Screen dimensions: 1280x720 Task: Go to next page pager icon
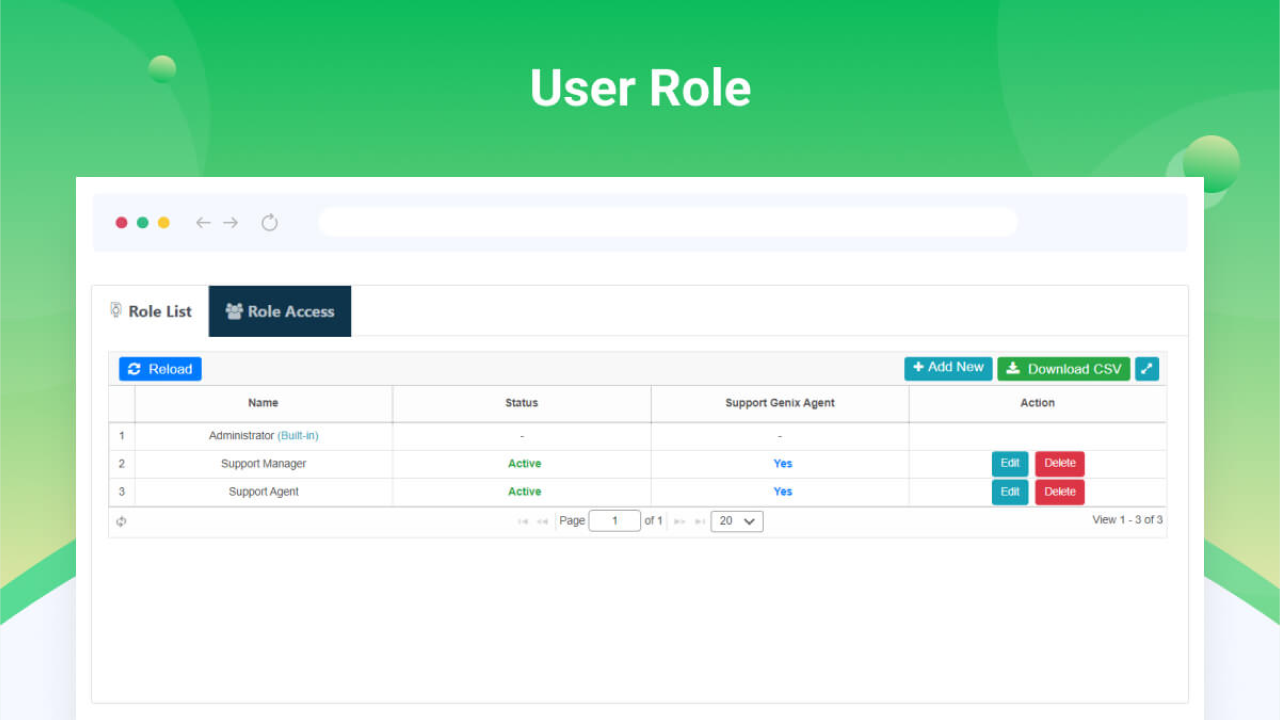click(x=680, y=521)
